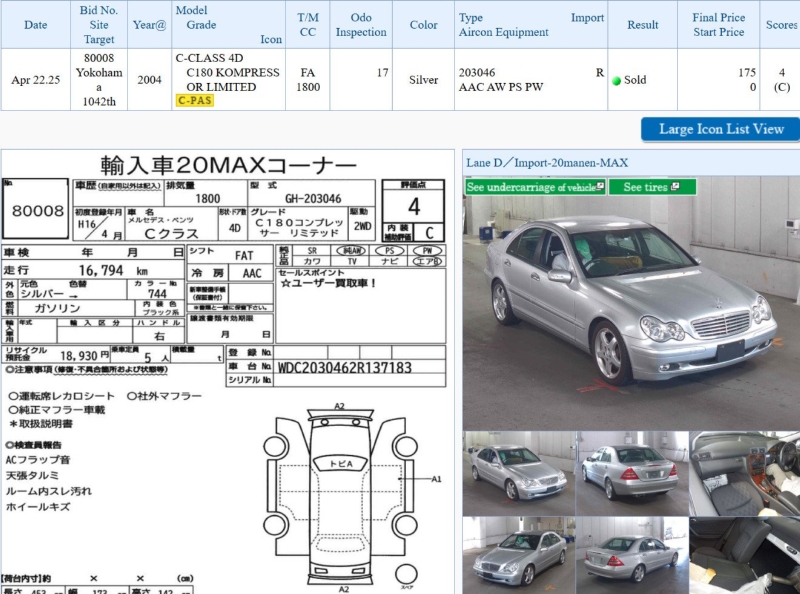Click the green Sold status dot
Image resolution: width=800 pixels, height=594 pixels.
[x=617, y=80]
